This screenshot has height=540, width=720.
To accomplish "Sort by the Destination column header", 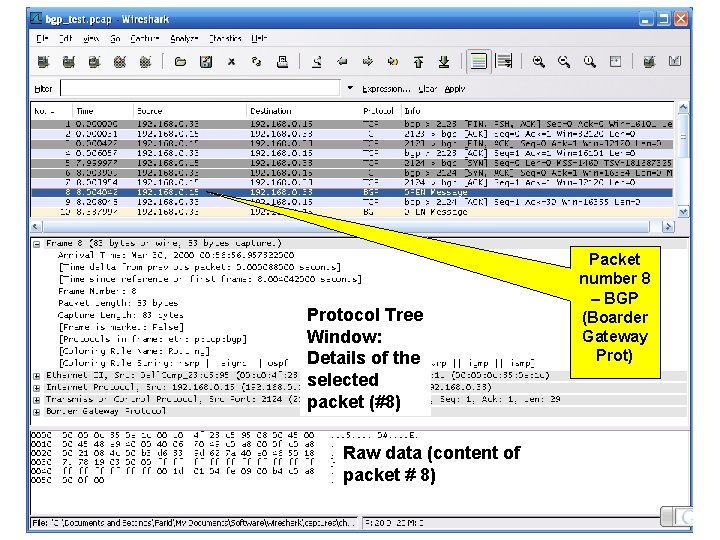I will (304, 111).
